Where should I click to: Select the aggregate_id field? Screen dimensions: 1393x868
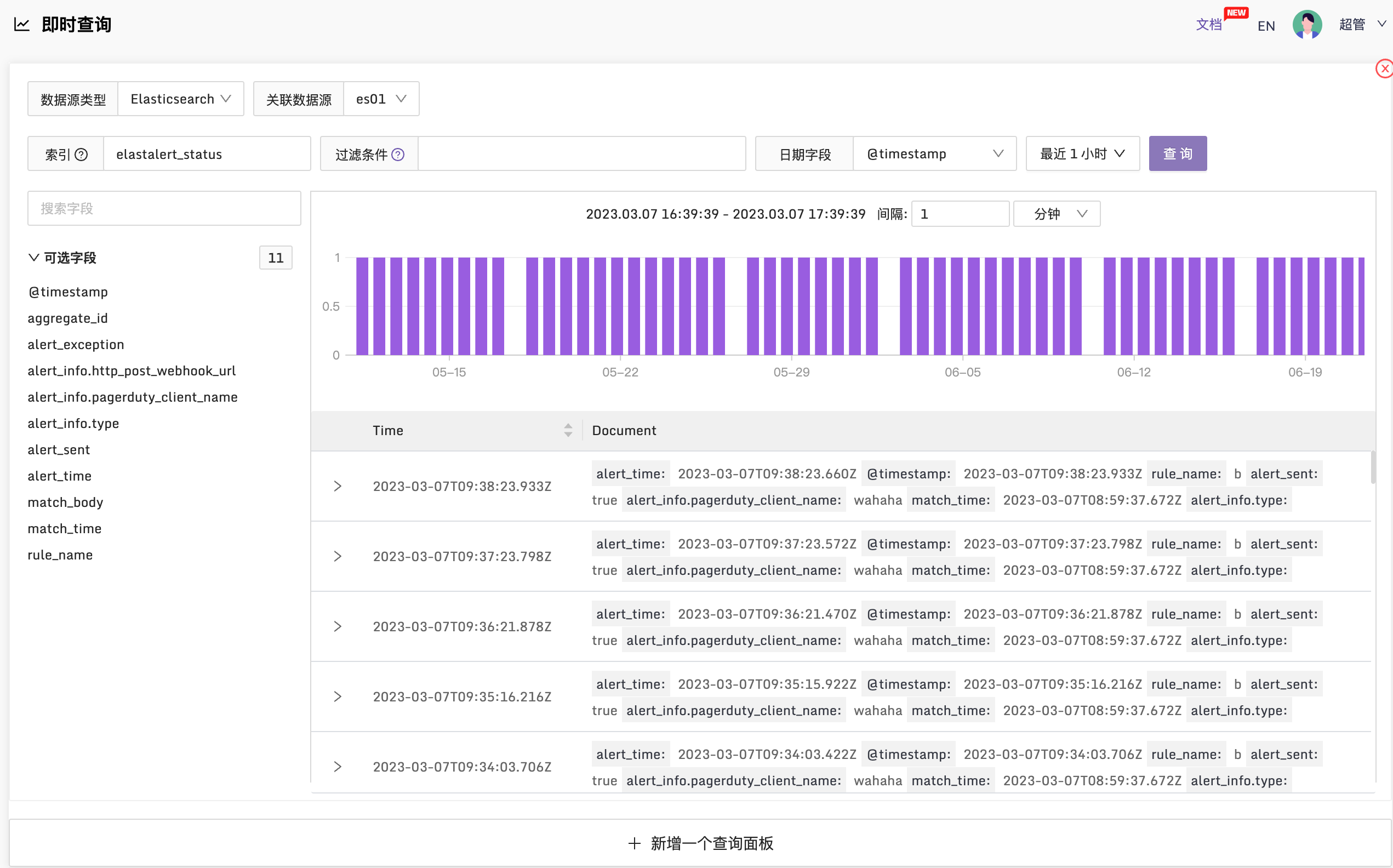[68, 318]
